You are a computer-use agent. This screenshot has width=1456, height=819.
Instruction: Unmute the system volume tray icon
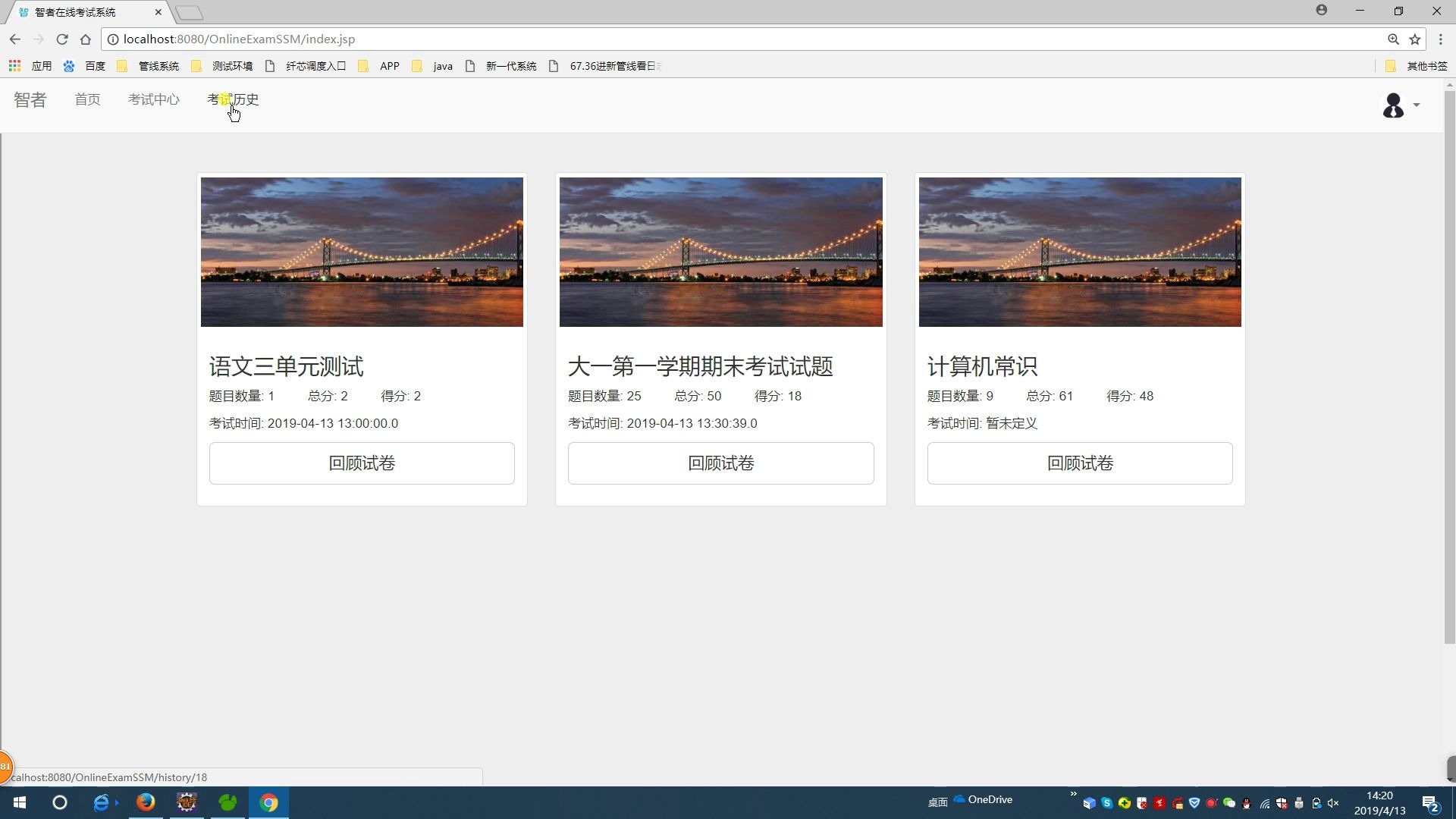pos(1333,802)
